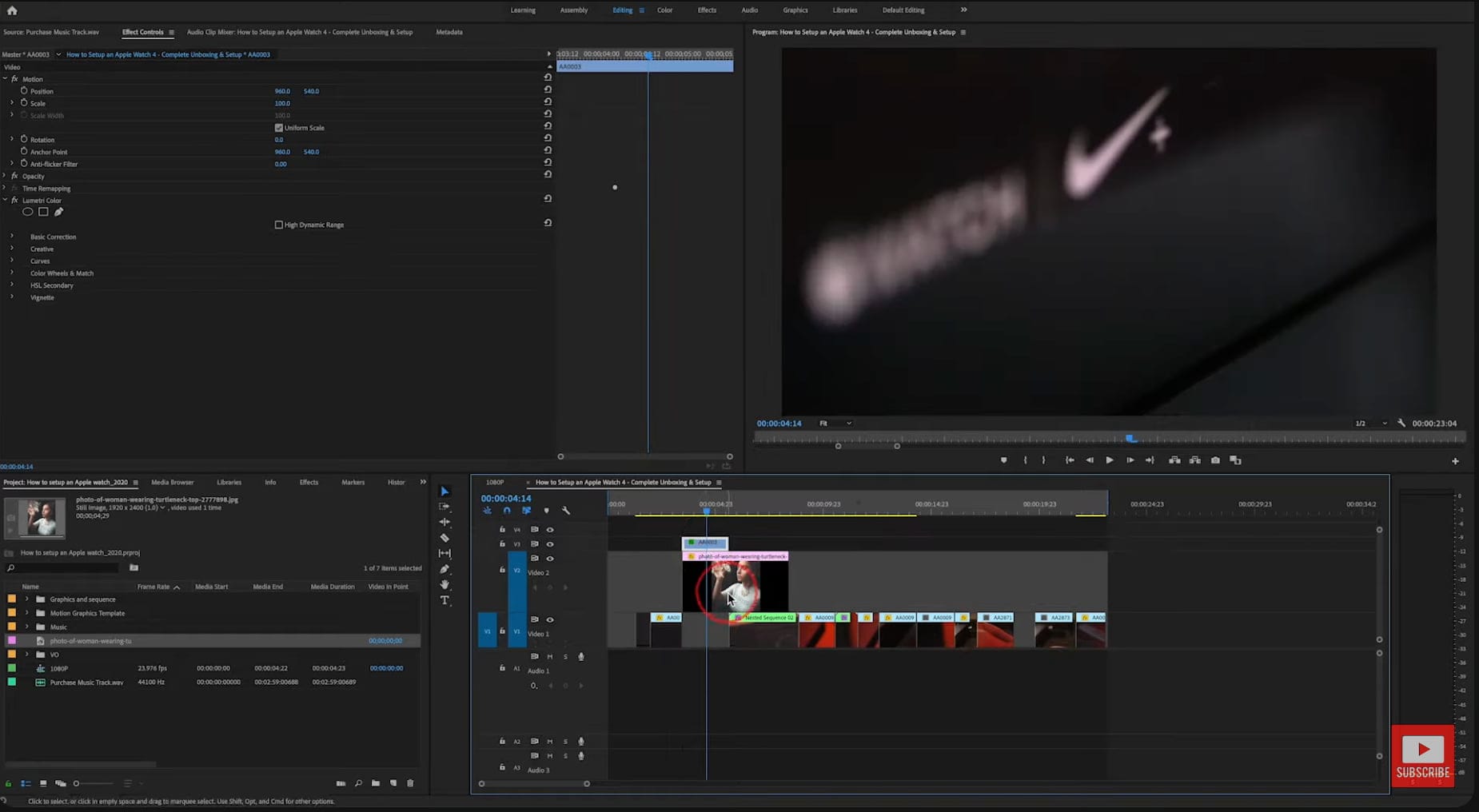Toggle Snap in timeline
Viewport: 1479px width, 812px height.
coord(506,511)
